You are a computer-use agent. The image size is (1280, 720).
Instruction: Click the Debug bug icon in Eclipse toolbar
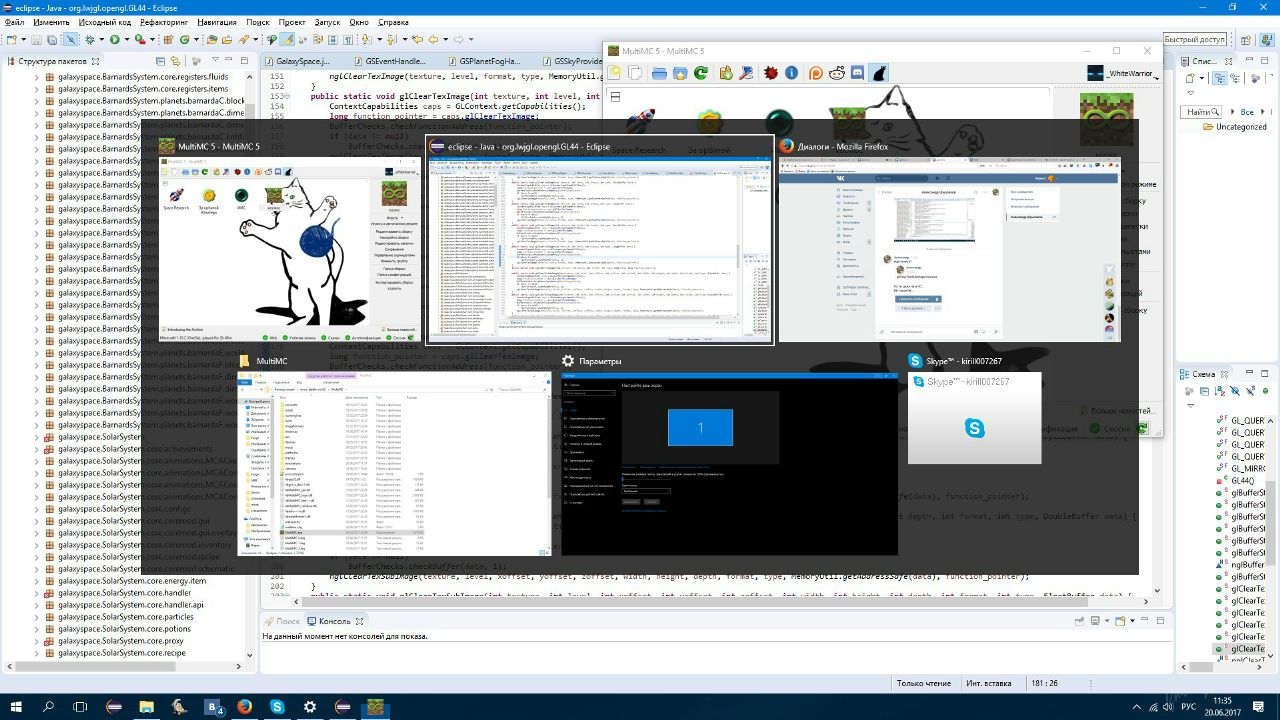coord(89,40)
